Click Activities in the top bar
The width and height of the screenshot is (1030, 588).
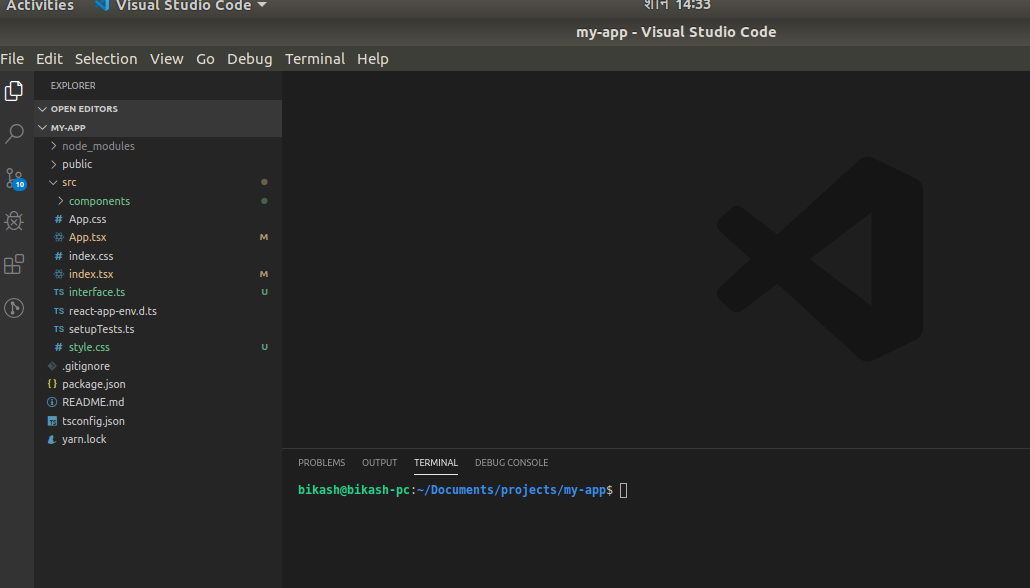click(x=40, y=5)
